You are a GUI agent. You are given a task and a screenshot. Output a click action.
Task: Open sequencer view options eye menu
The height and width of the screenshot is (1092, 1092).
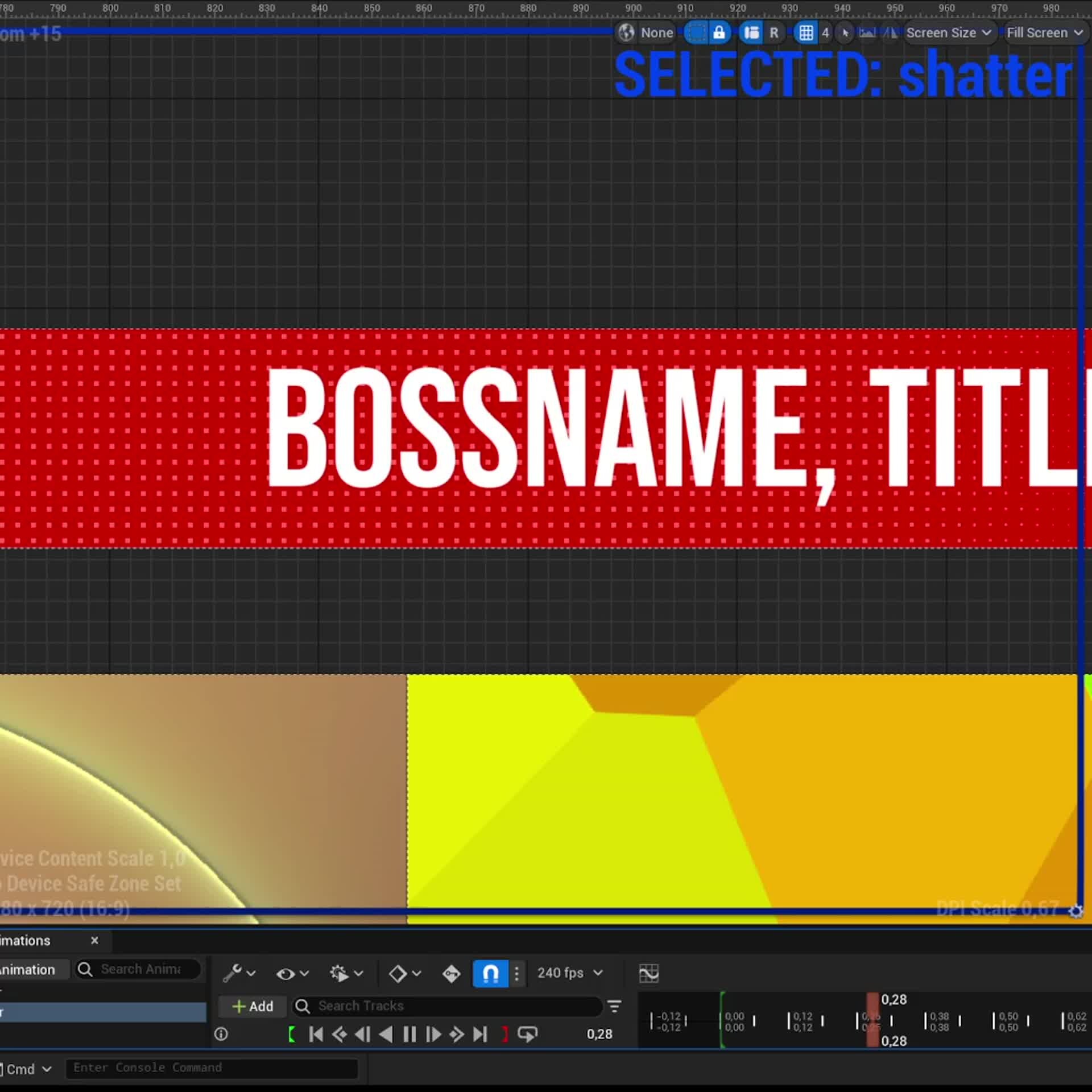pos(292,973)
